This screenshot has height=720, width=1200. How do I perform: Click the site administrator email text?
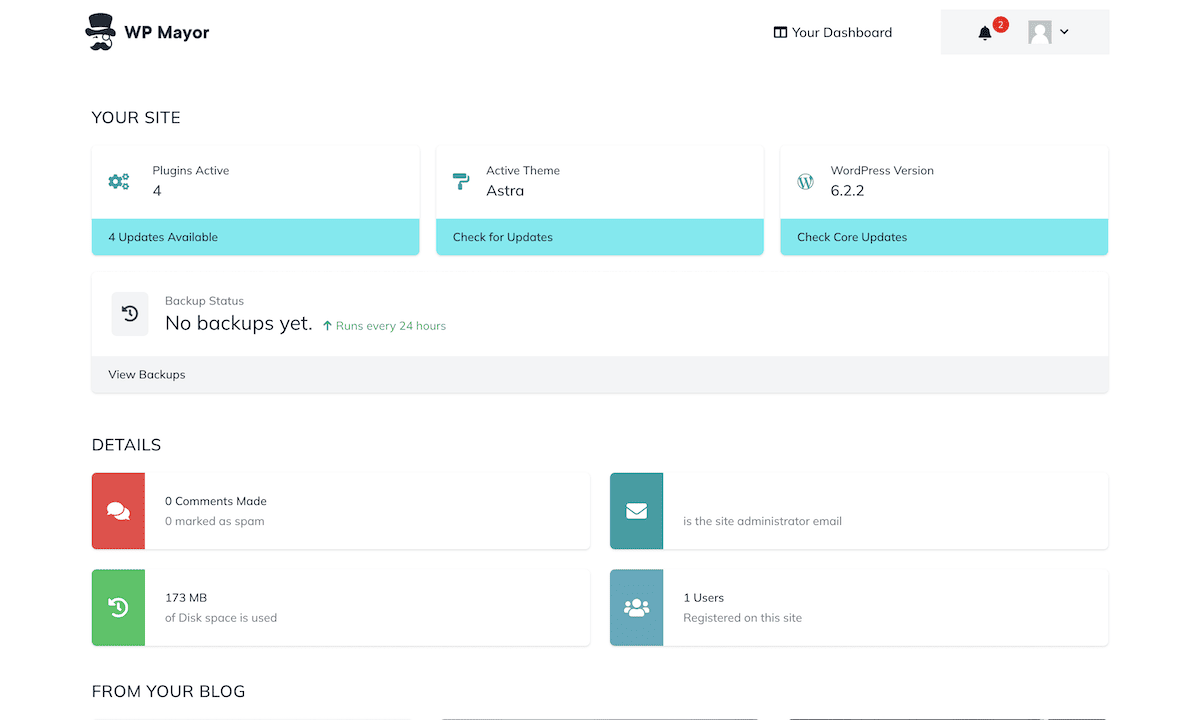(x=762, y=521)
